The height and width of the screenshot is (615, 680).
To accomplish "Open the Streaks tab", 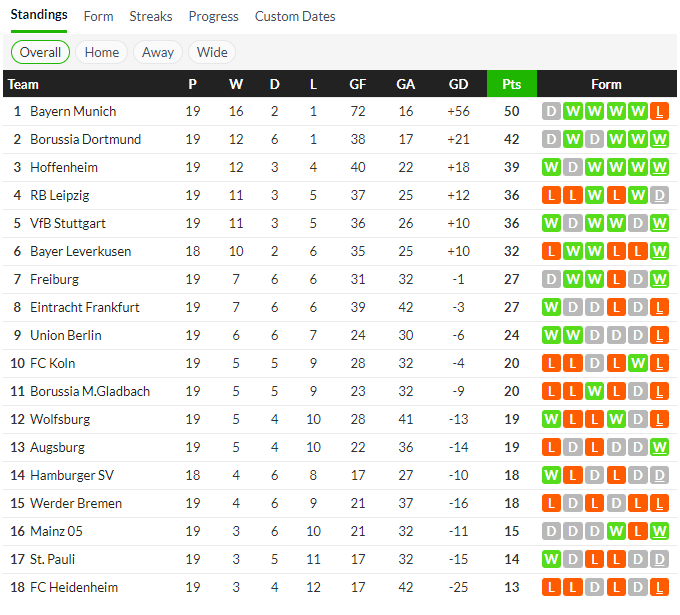I will coord(151,16).
